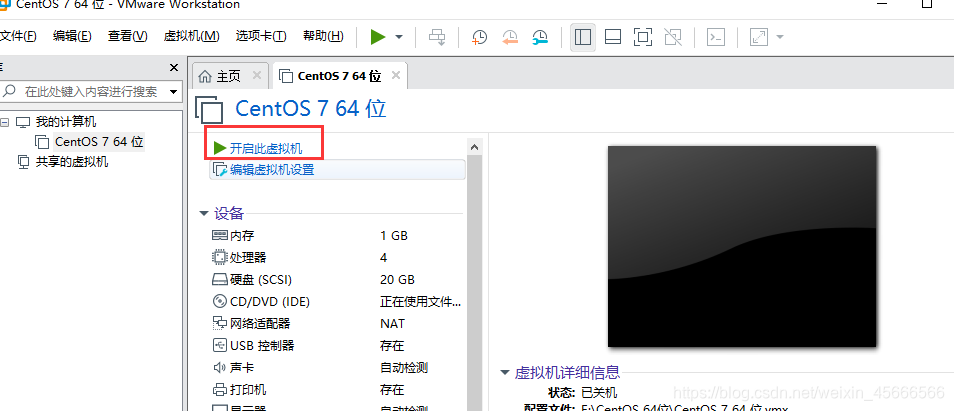Viewport: 954px width, 411px height.
Task: Click the 内存 device row
Action: click(x=336, y=235)
